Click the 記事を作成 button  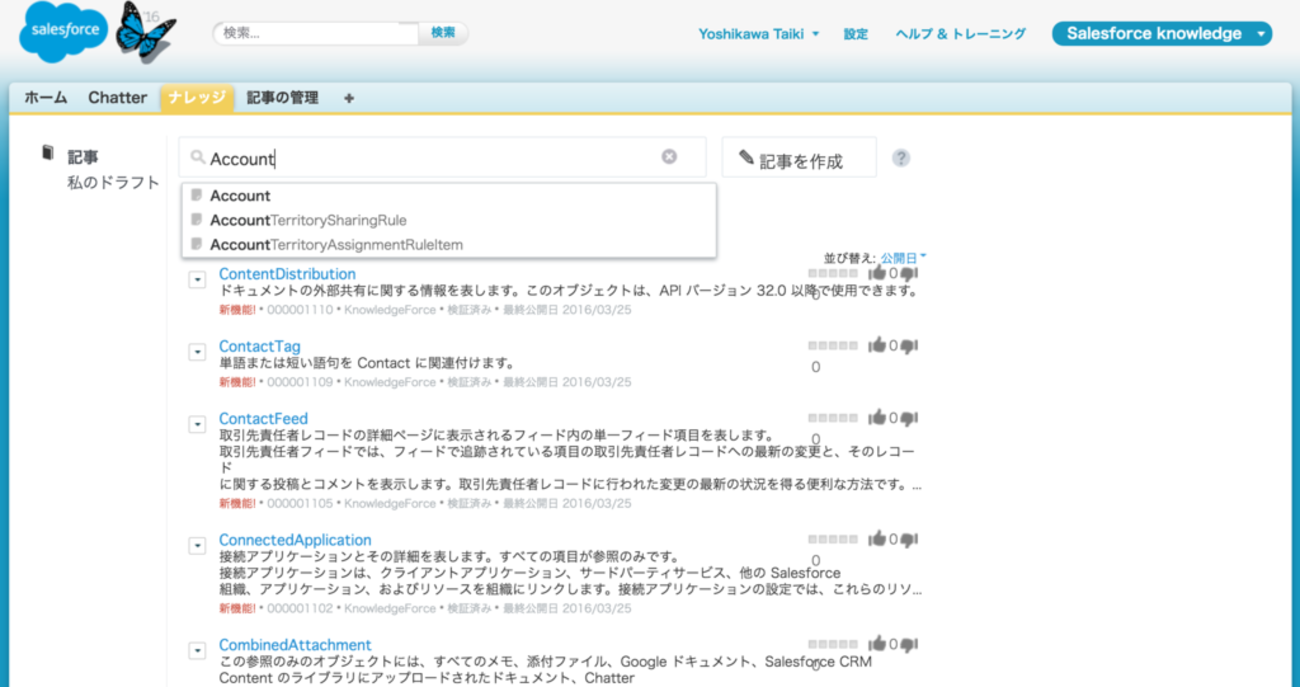click(x=799, y=158)
